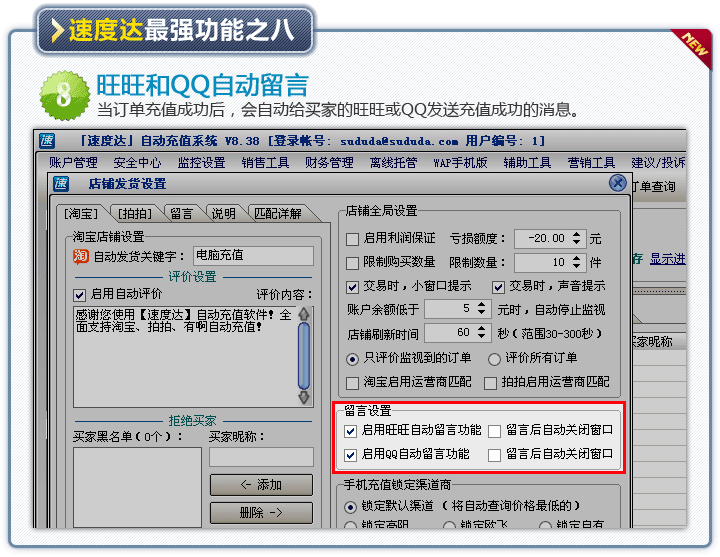Screen dimensions: 720x557
Task: Click the 亏损额度 value field
Action: click(x=543, y=238)
